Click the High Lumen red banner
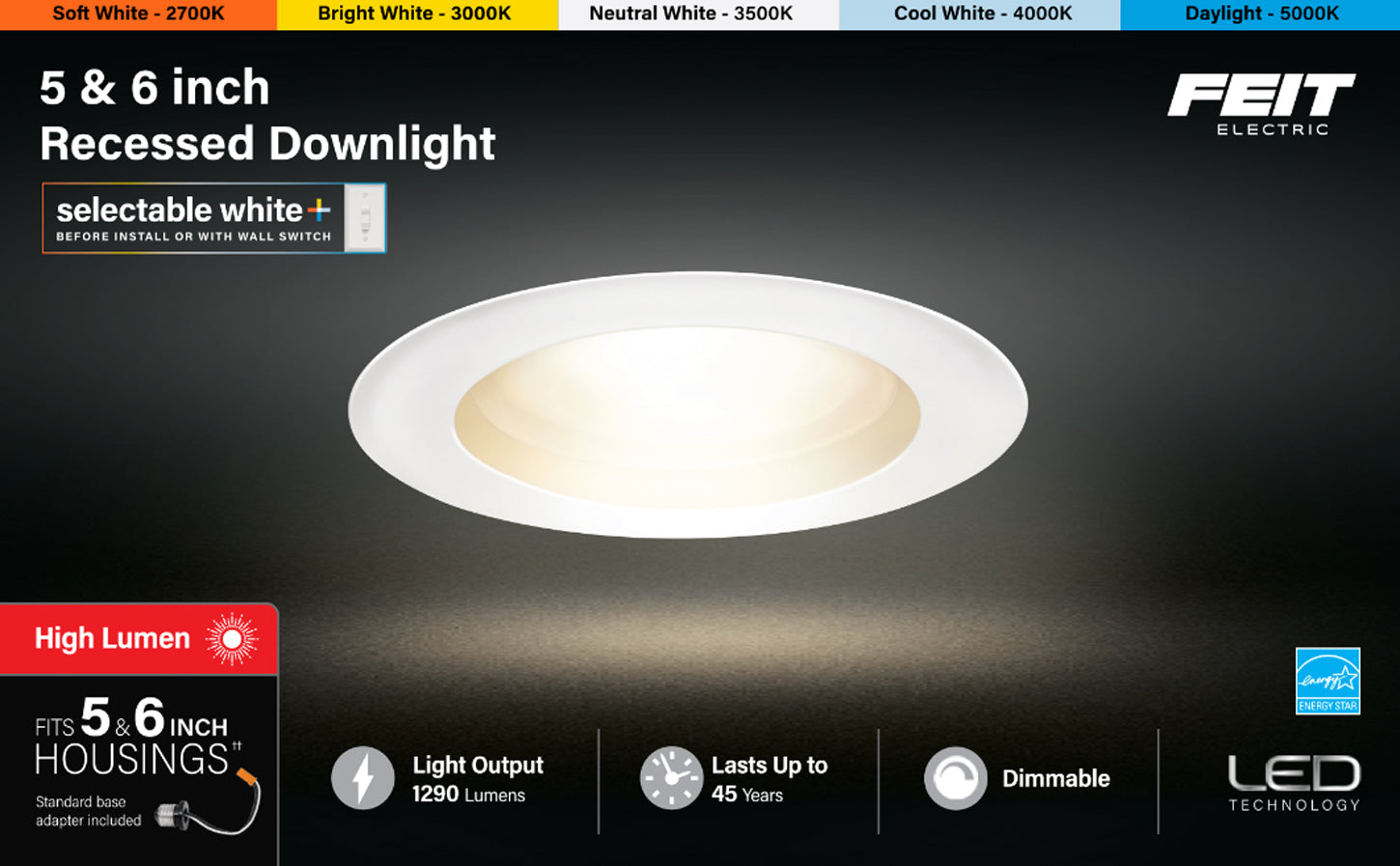Image resolution: width=1400 pixels, height=866 pixels. click(x=139, y=639)
